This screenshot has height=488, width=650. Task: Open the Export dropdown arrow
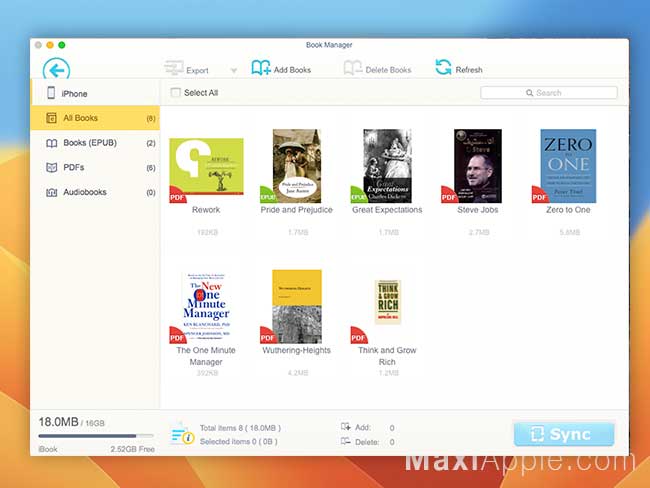234,70
